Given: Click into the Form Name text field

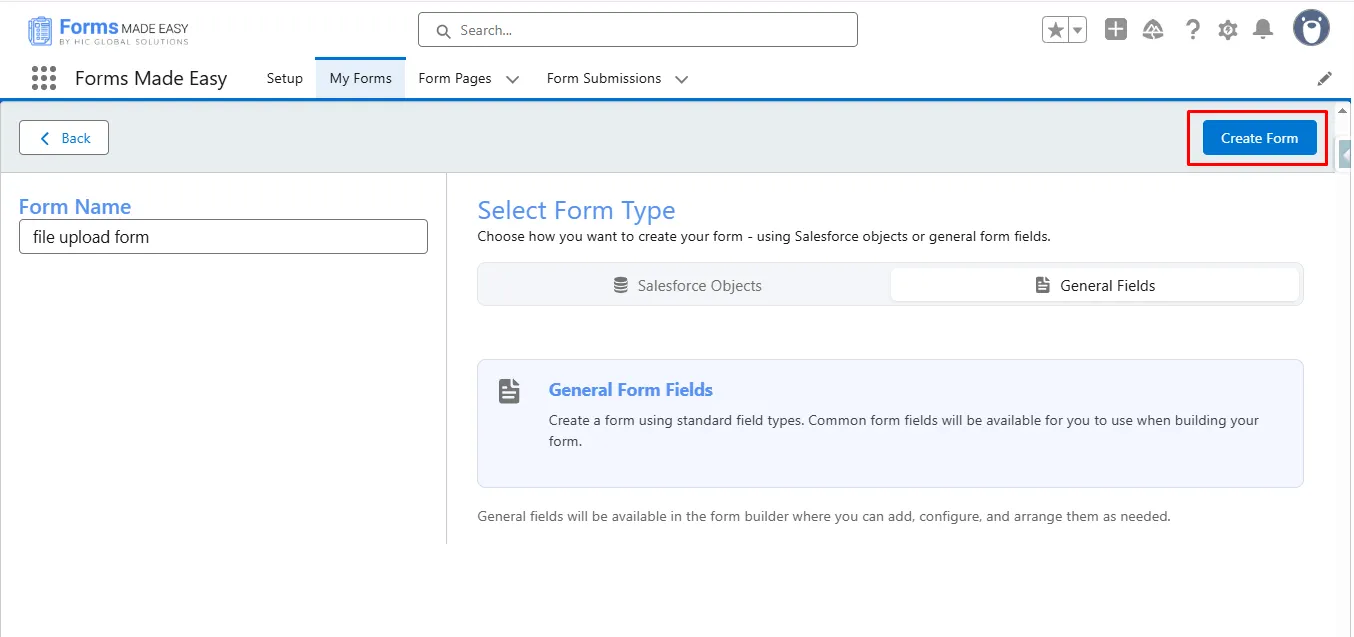Looking at the screenshot, I should pos(223,237).
